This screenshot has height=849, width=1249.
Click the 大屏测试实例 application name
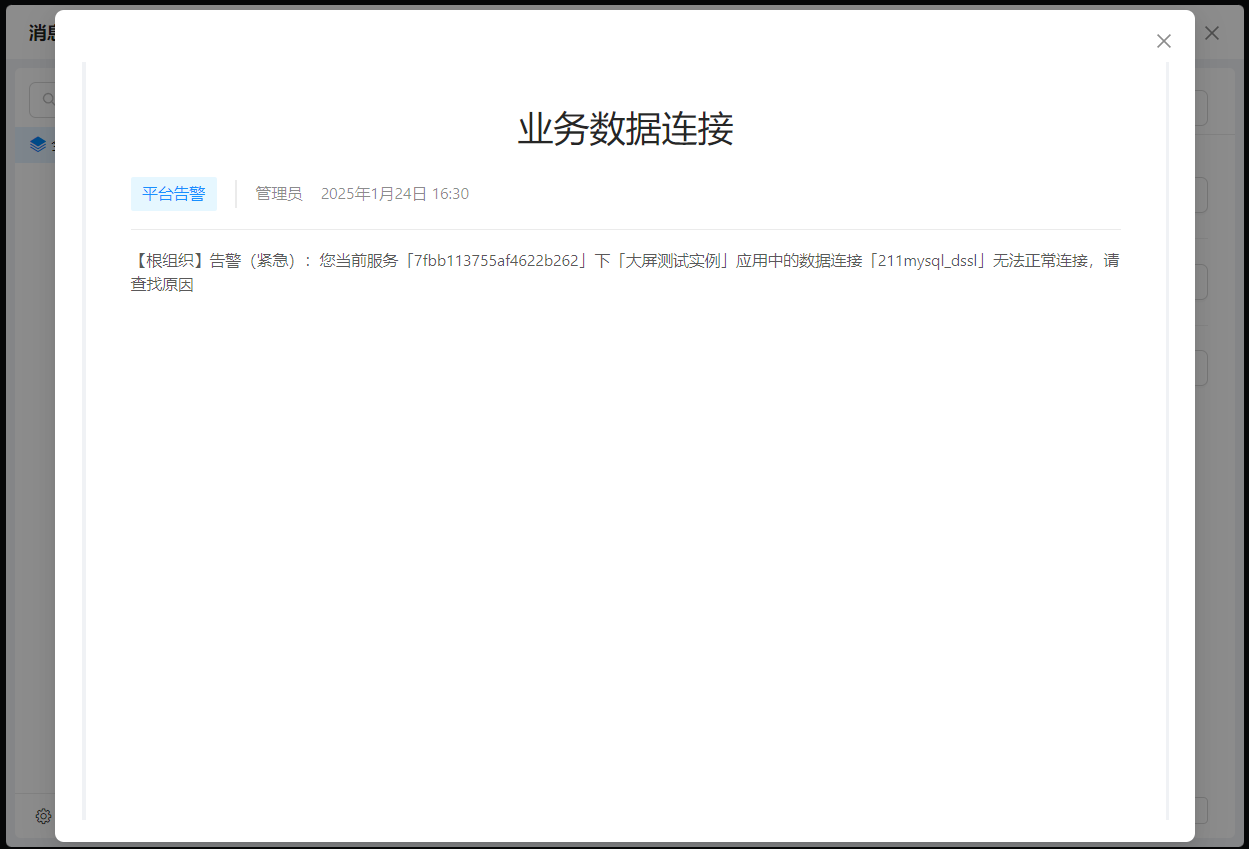(671, 261)
